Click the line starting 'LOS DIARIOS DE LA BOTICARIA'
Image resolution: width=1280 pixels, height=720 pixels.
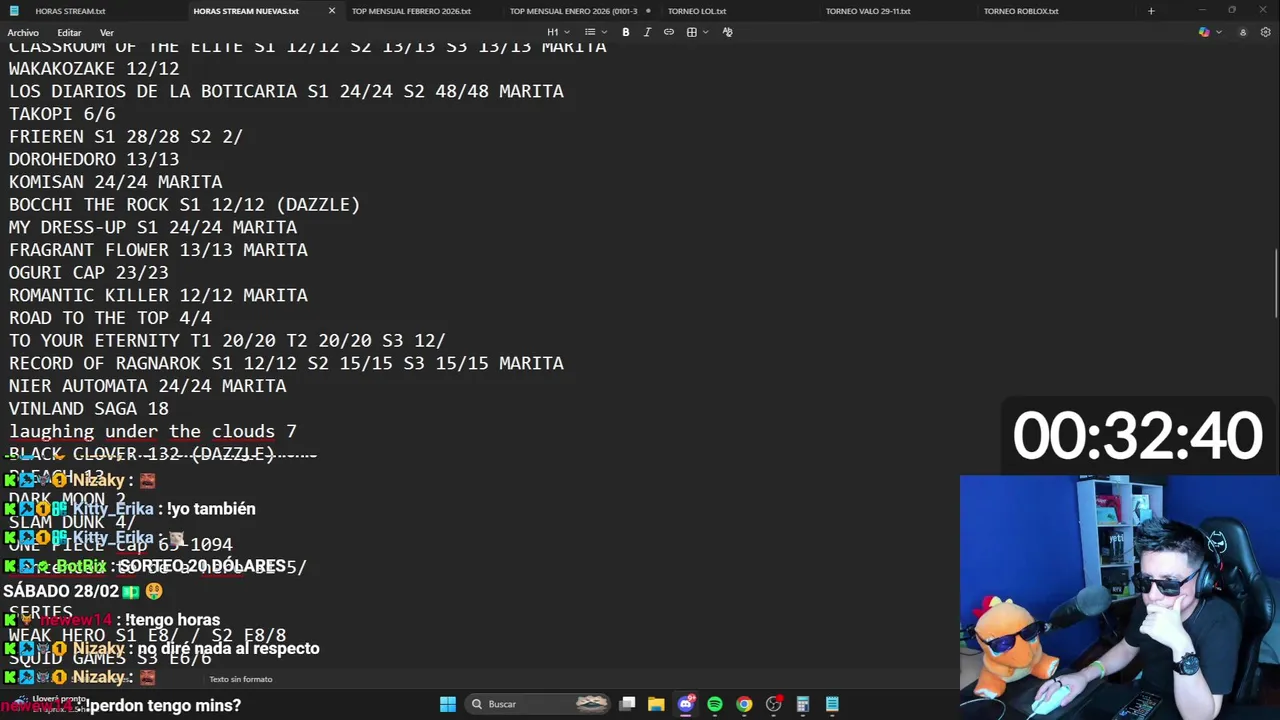pyautogui.click(x=286, y=91)
